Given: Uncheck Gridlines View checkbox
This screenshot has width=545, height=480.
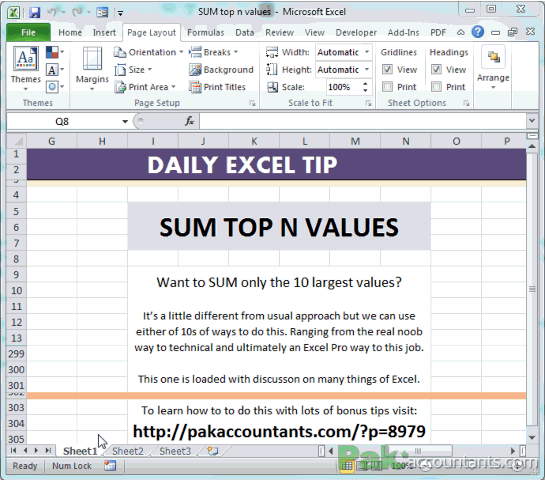Looking at the screenshot, I should 387,70.
